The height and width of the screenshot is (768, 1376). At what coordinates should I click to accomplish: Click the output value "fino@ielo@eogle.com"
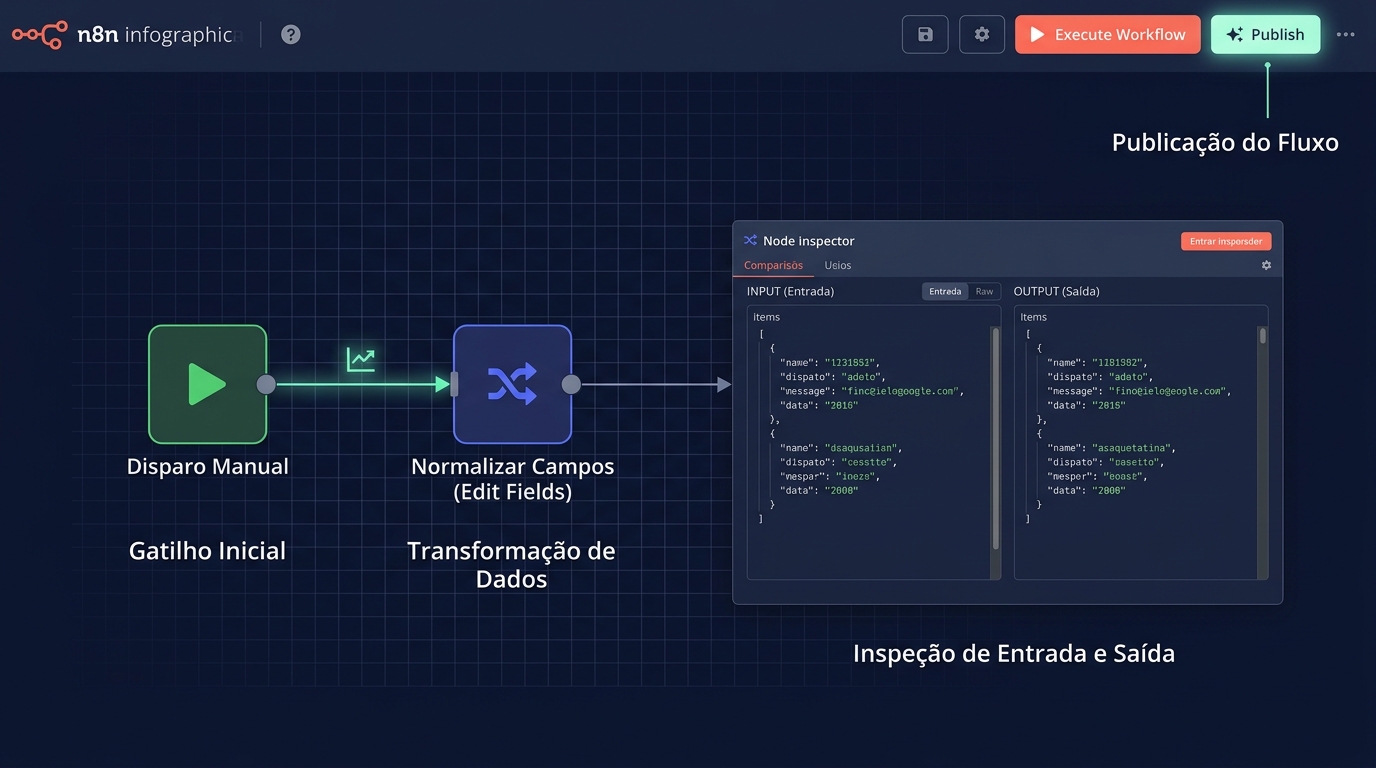pos(1169,391)
